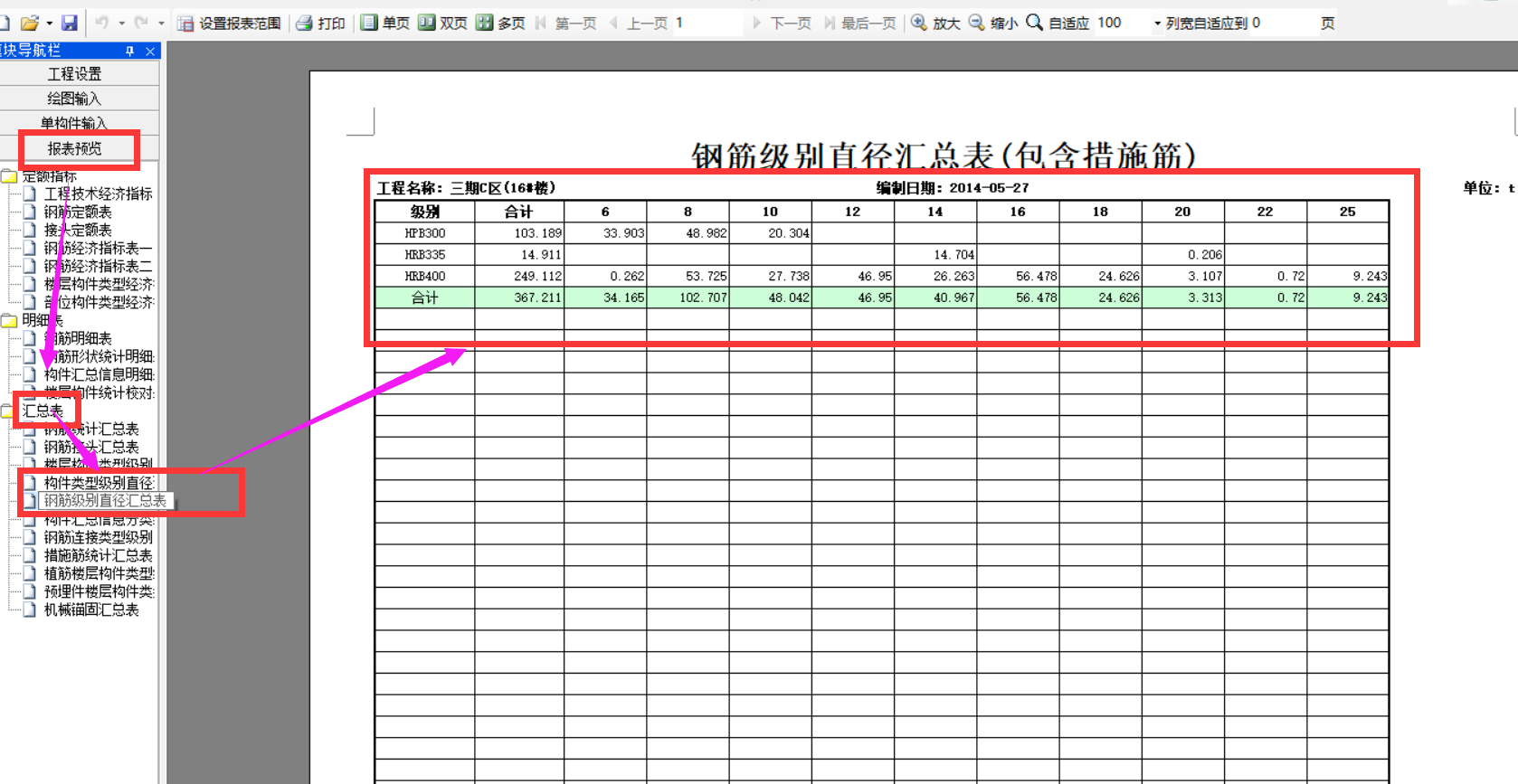
Task: Open 植筋楼层构件类型 report
Action: (99, 573)
